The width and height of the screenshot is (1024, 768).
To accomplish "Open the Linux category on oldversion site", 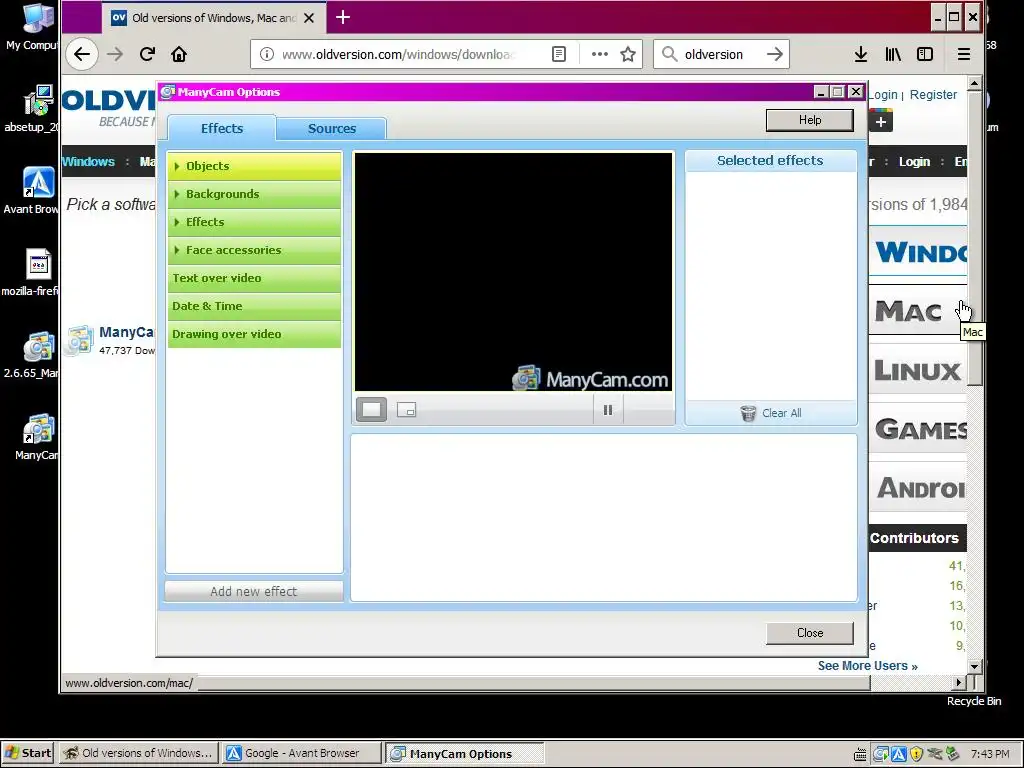I will pos(918,370).
